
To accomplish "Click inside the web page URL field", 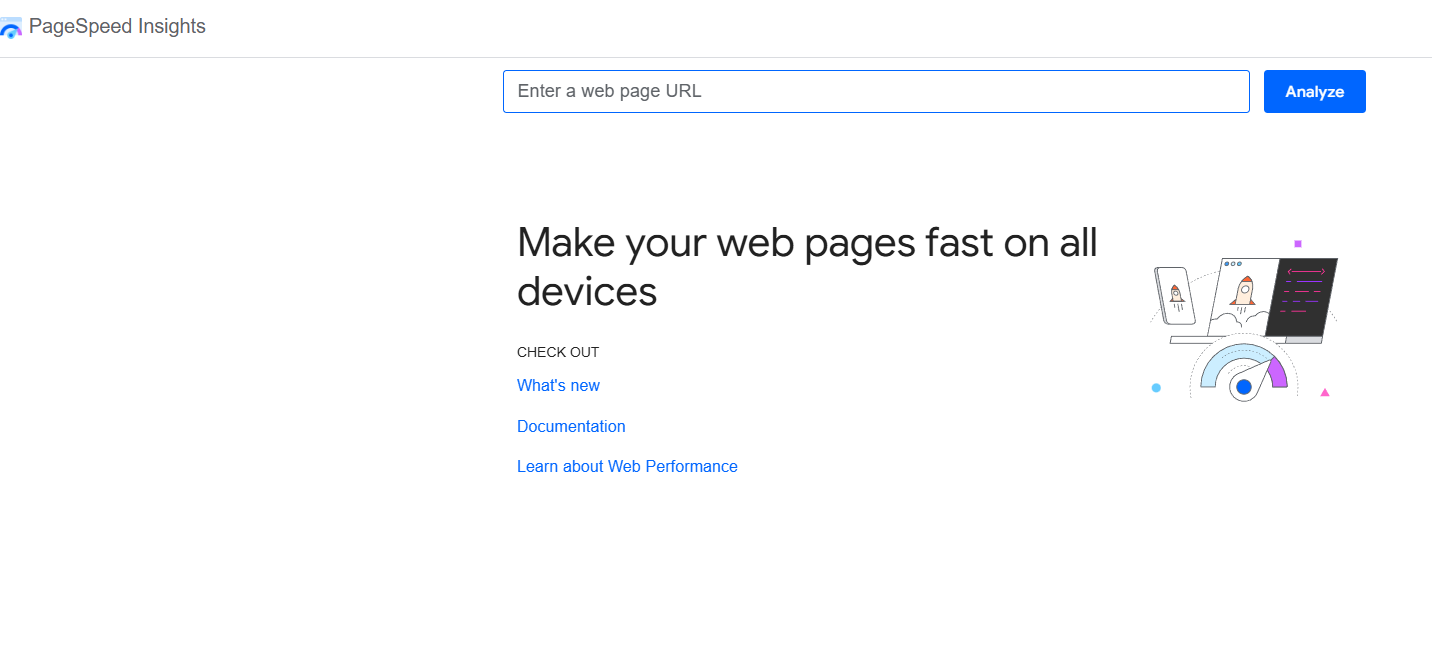I will (x=876, y=91).
